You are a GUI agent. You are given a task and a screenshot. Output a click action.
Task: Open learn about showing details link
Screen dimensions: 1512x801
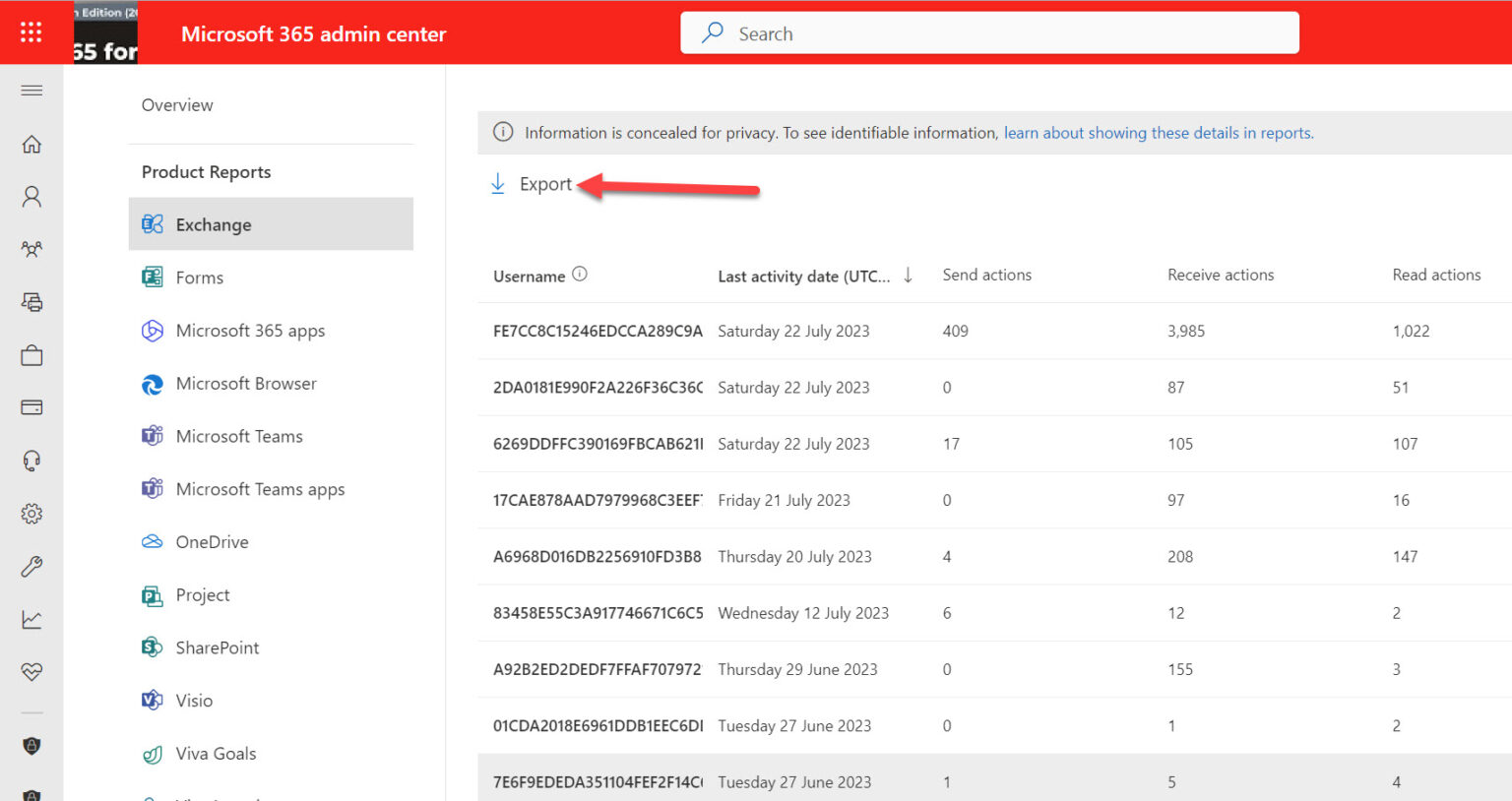click(x=1158, y=132)
